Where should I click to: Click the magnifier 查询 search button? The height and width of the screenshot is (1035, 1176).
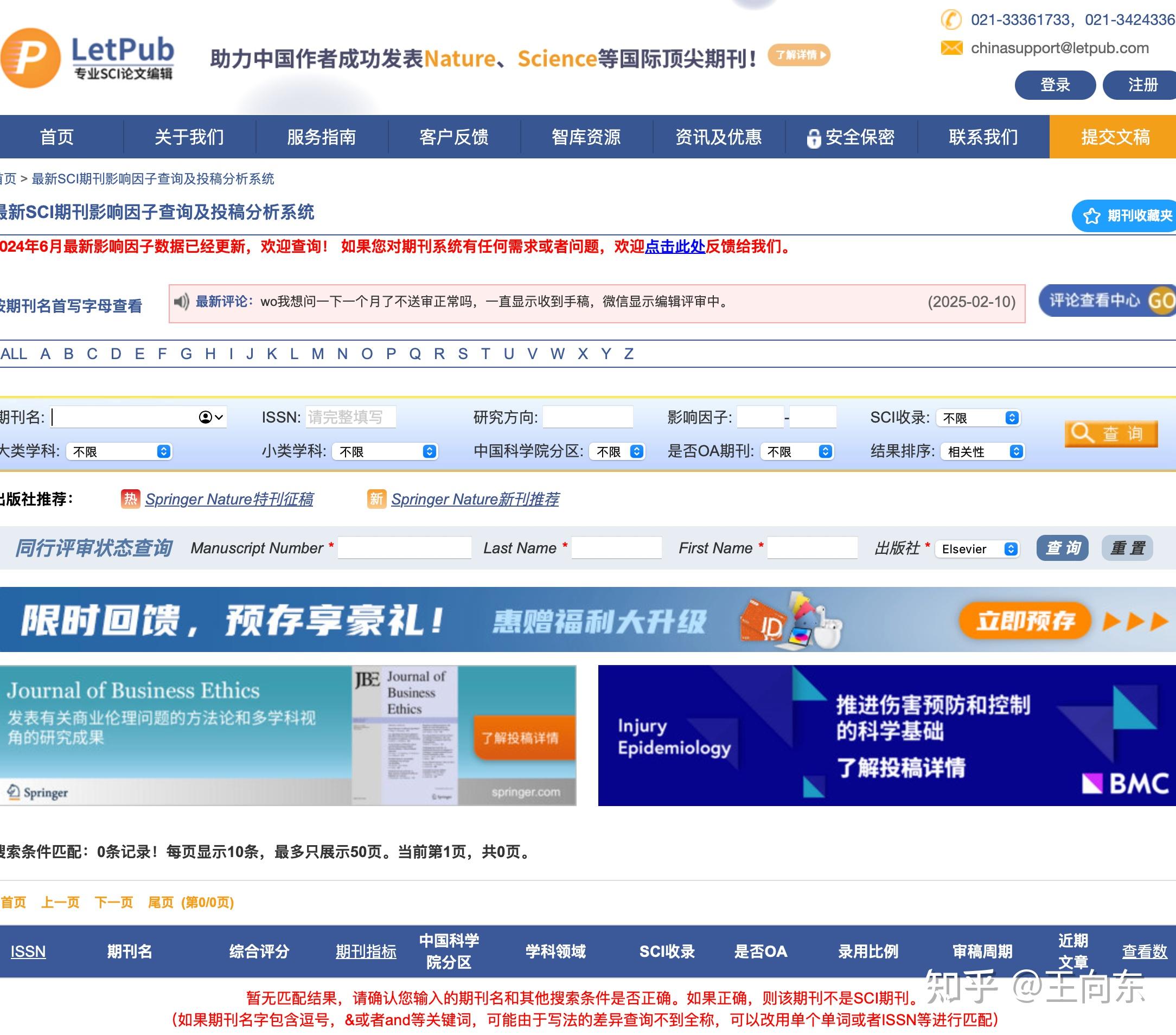point(1110,433)
